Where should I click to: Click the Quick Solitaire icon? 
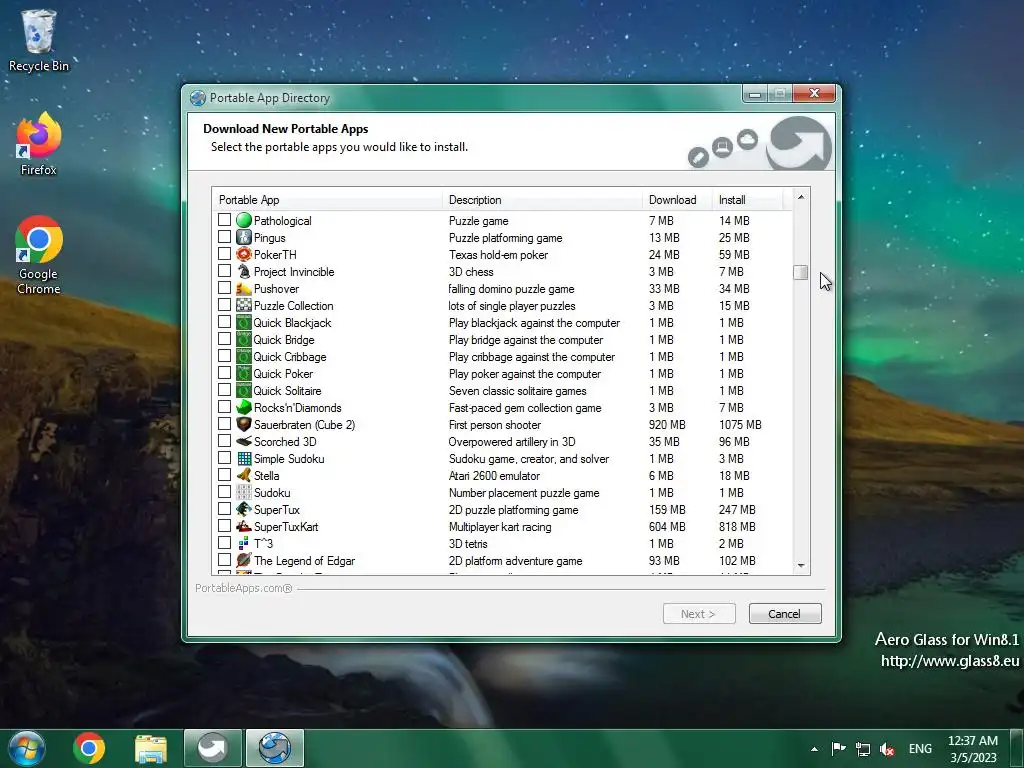click(x=244, y=391)
